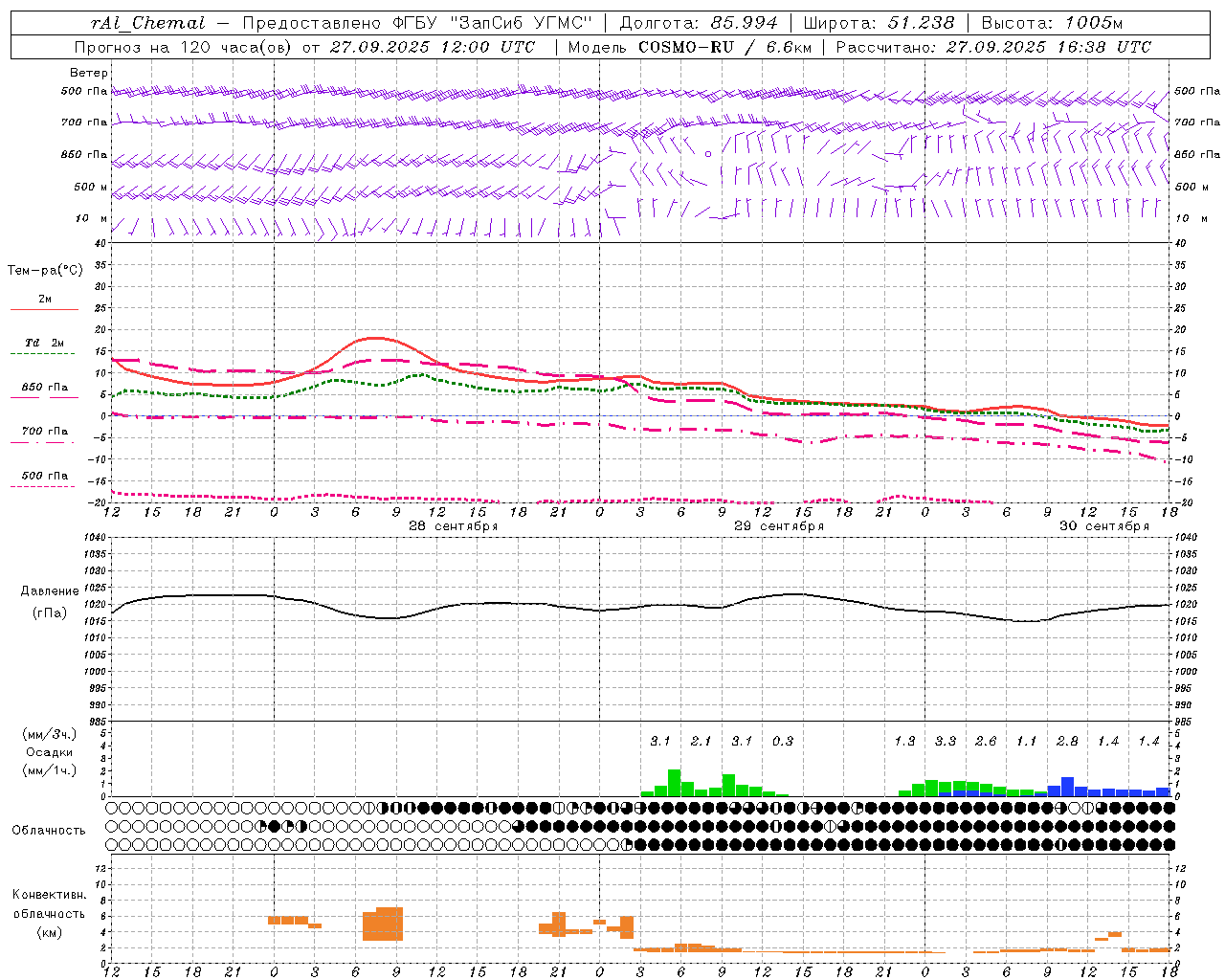Click the tallest green precipitation bar

[674, 783]
